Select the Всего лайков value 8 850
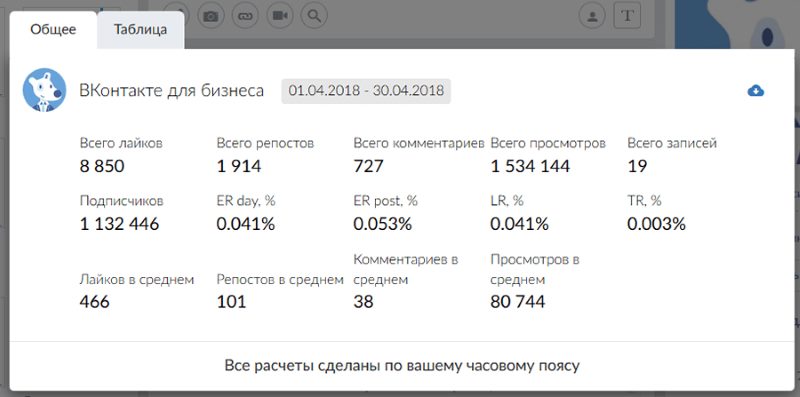The height and width of the screenshot is (397, 800). coord(102,166)
